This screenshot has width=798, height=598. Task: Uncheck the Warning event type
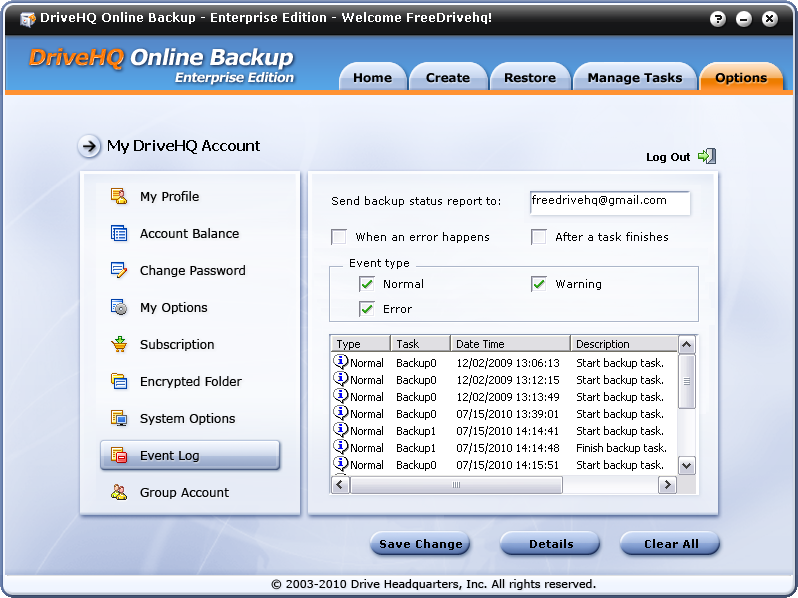coord(539,284)
